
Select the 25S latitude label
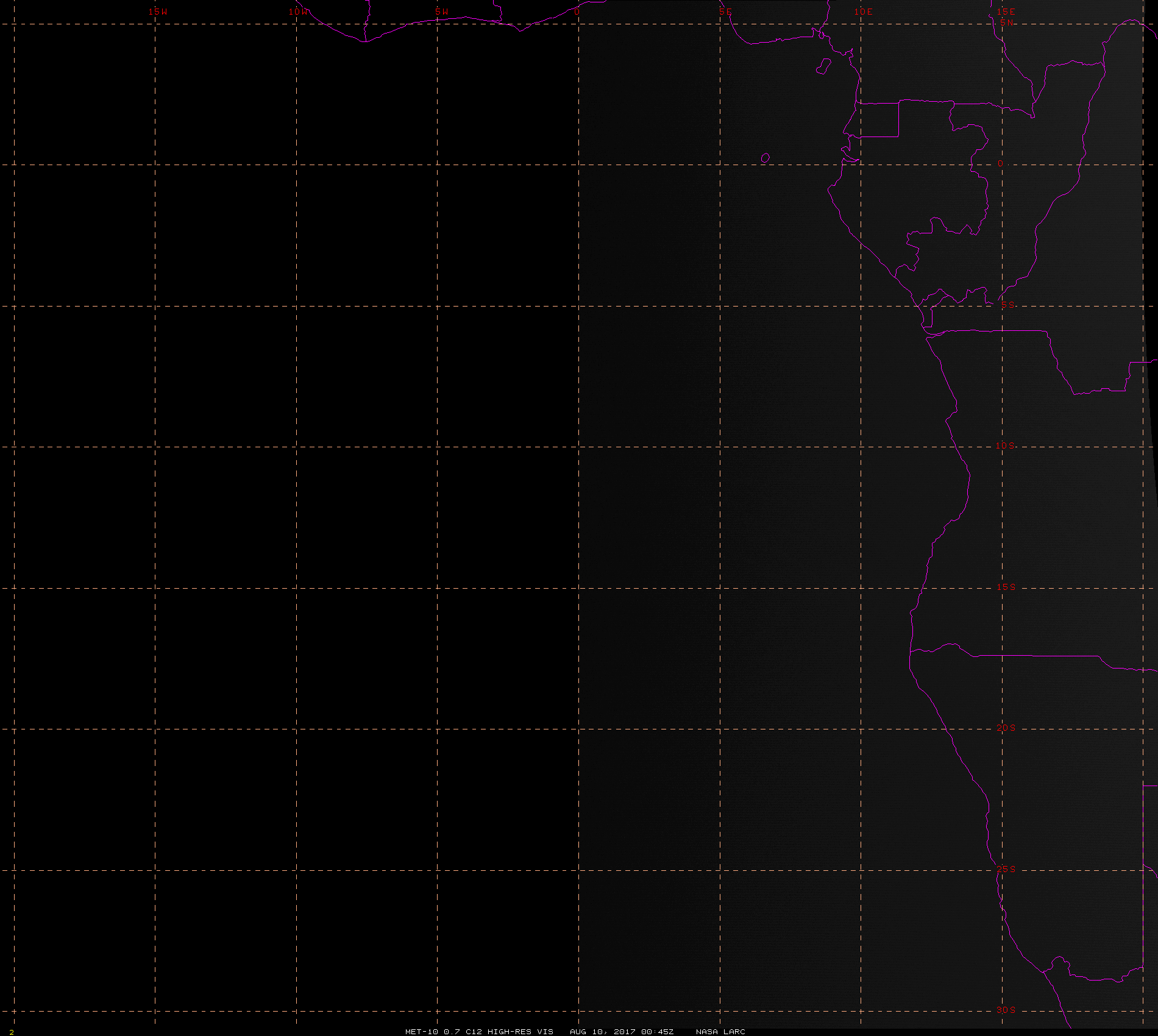point(1006,870)
